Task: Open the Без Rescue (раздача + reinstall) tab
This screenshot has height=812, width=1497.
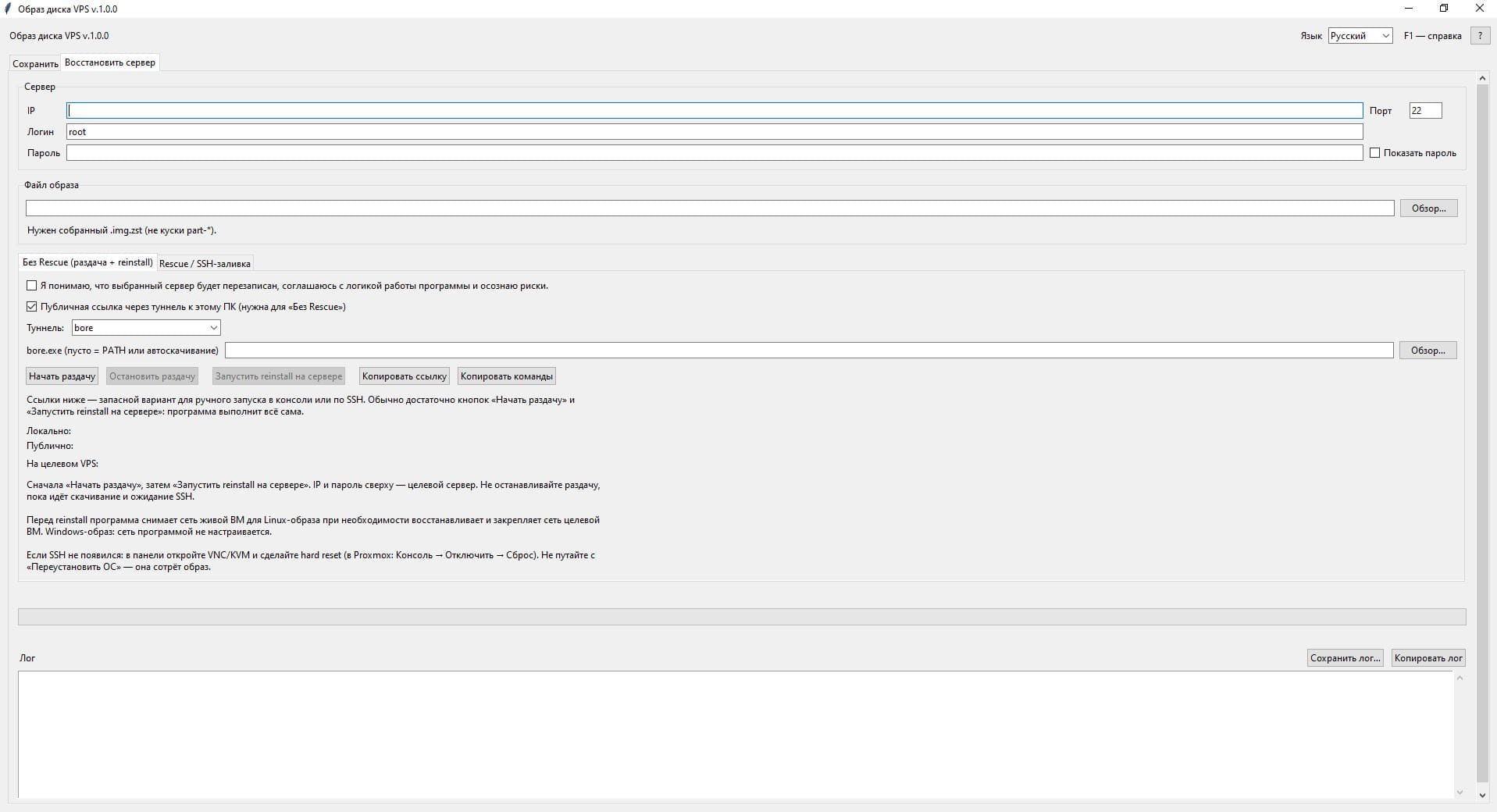Action: coord(87,262)
